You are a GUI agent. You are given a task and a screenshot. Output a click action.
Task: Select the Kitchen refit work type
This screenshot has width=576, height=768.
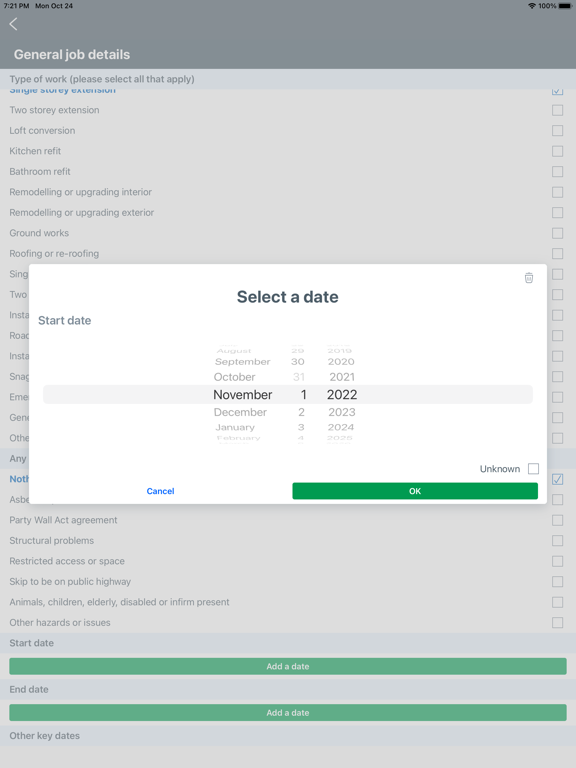point(288,151)
